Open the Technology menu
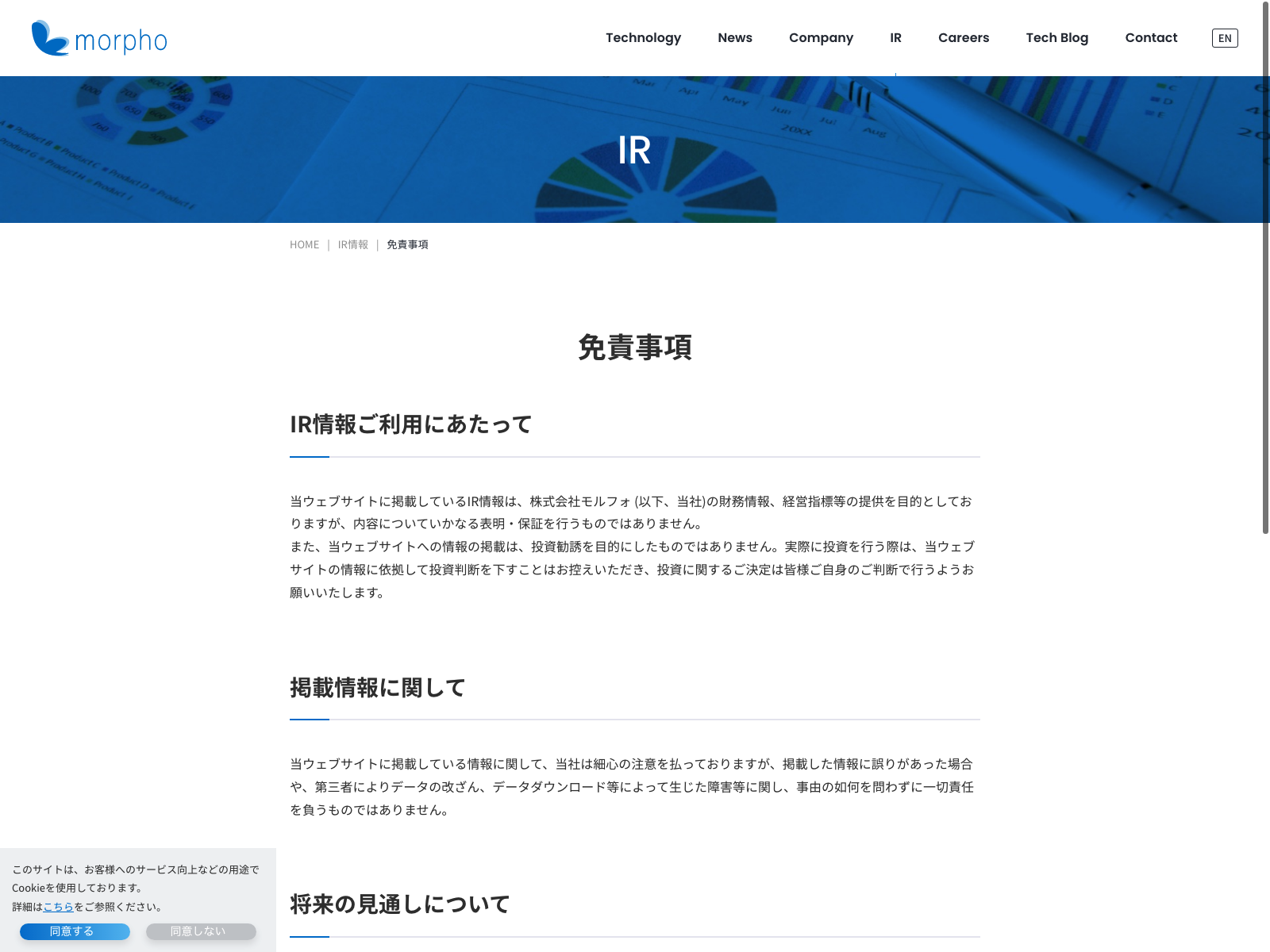Screen dimensions: 1270x952 tap(643, 38)
